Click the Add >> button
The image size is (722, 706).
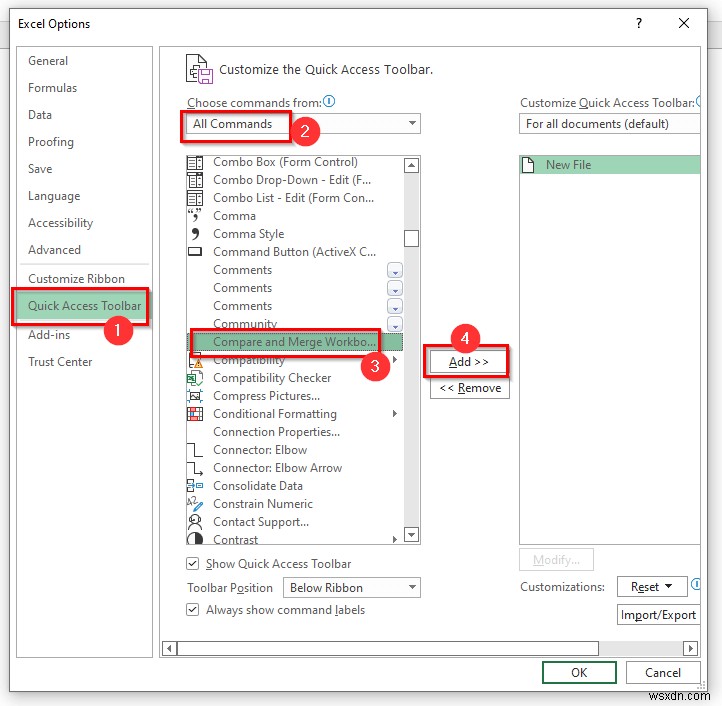[x=468, y=362]
